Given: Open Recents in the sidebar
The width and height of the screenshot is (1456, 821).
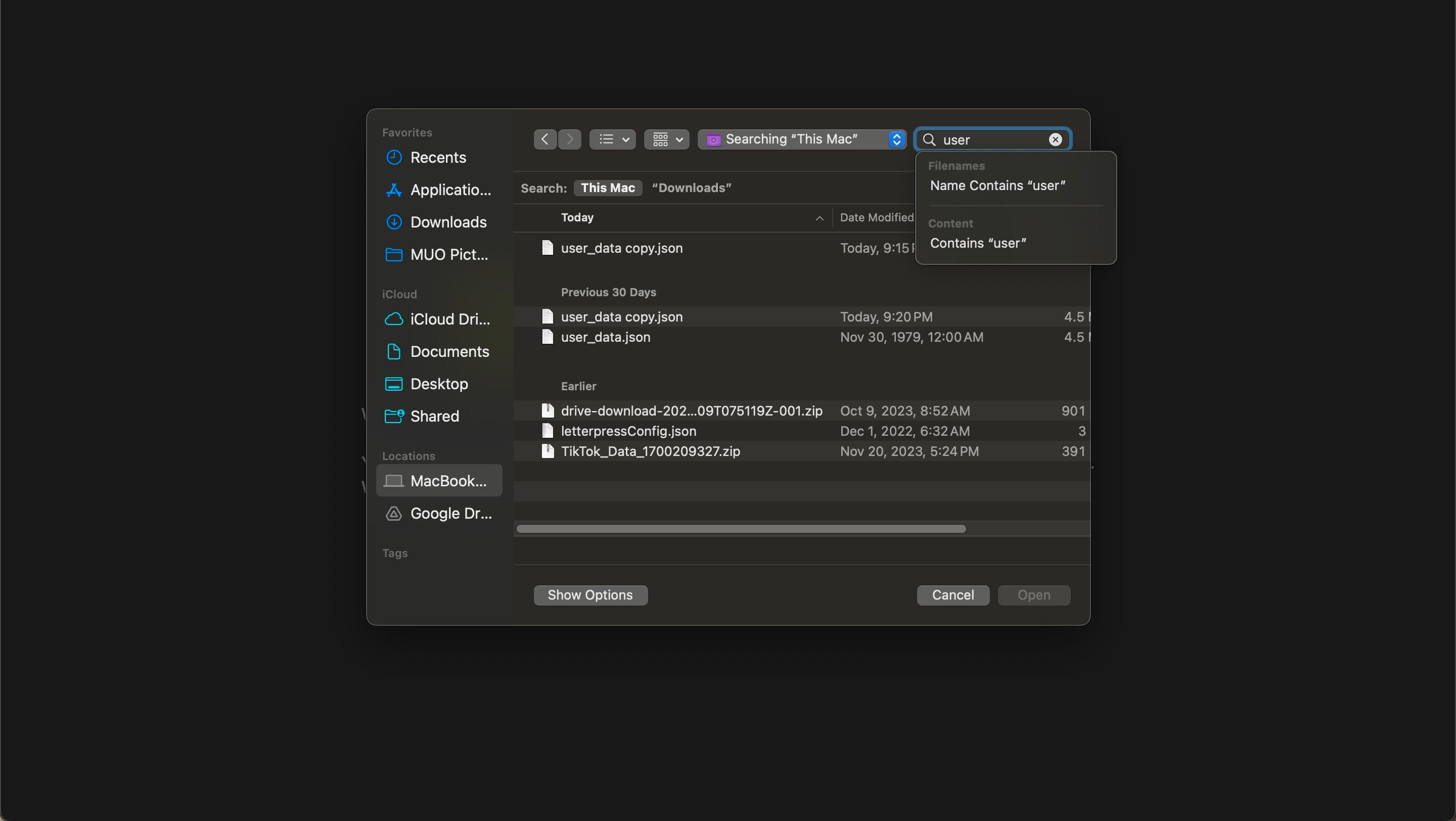Looking at the screenshot, I should click(438, 158).
